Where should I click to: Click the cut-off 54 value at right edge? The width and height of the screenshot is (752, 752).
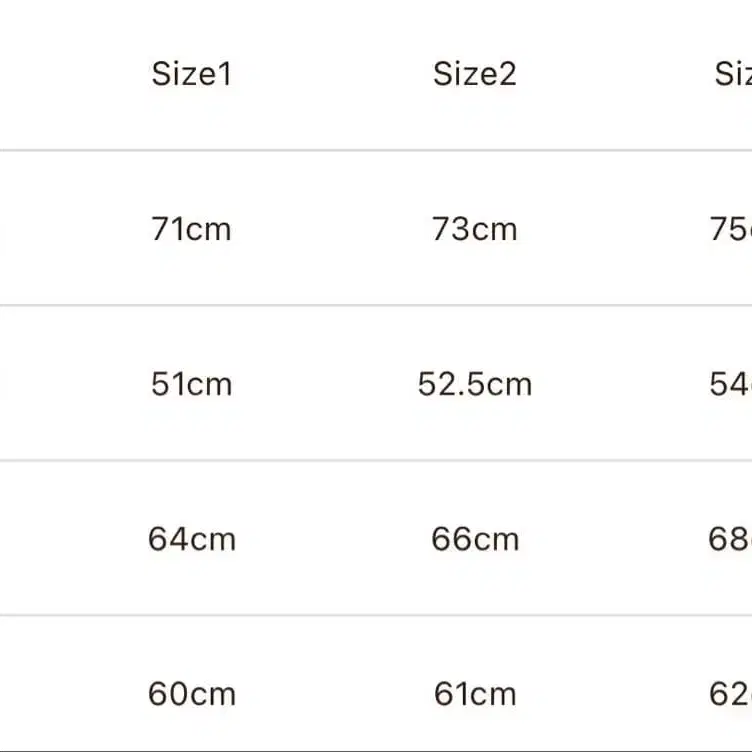(730, 384)
